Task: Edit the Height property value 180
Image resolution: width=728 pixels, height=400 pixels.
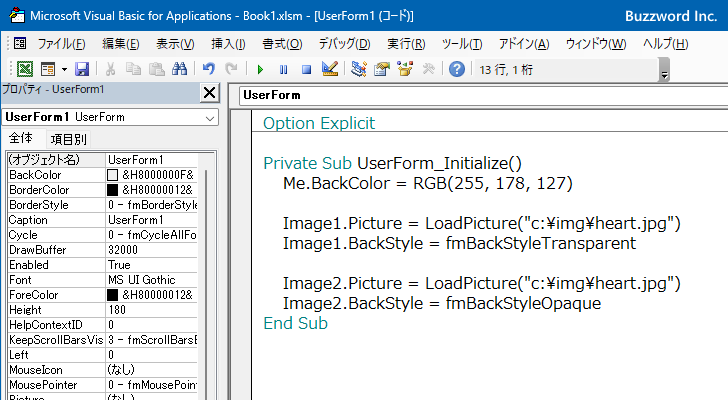Action: pos(152,310)
